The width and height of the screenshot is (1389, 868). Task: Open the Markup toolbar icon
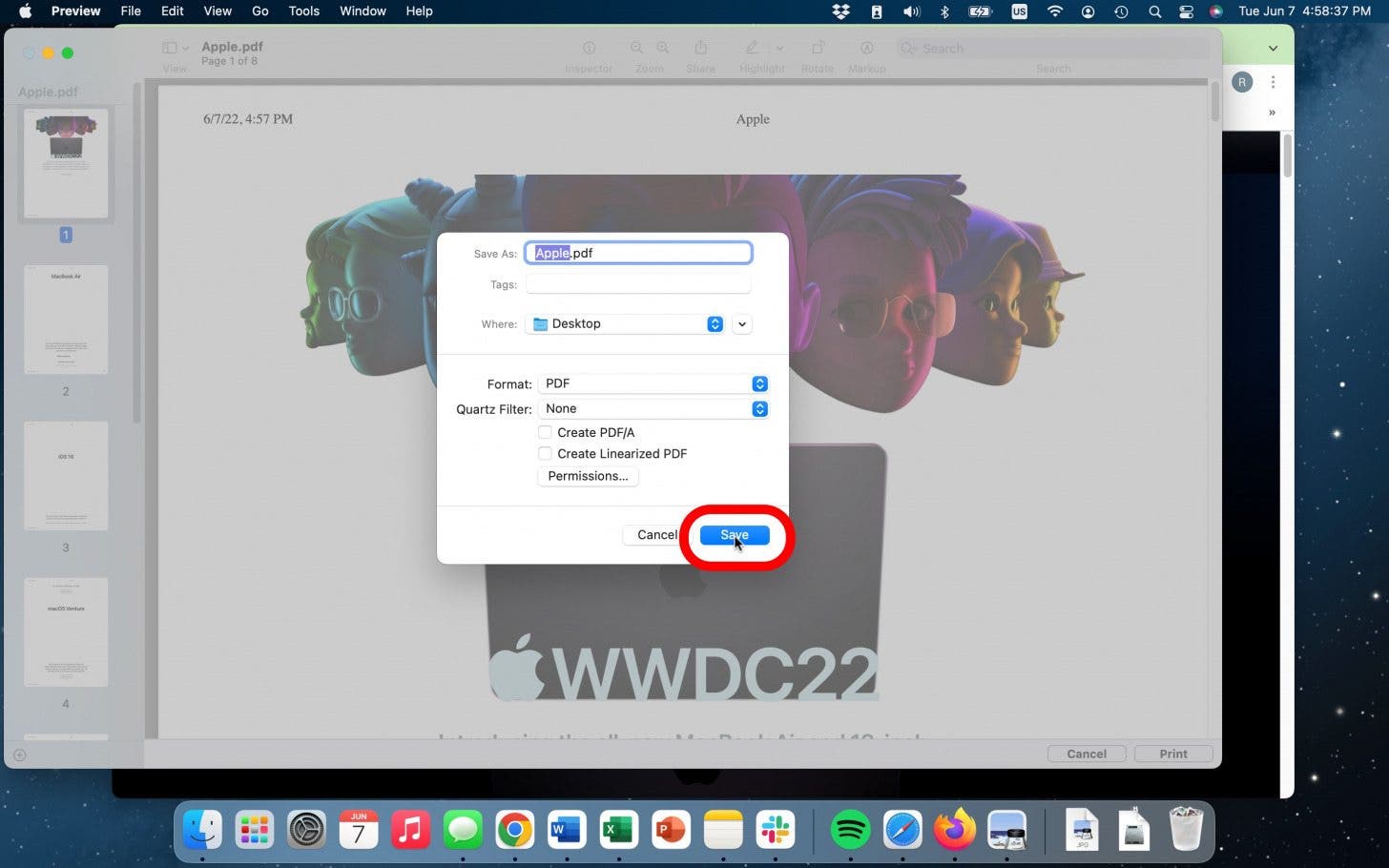point(866,48)
